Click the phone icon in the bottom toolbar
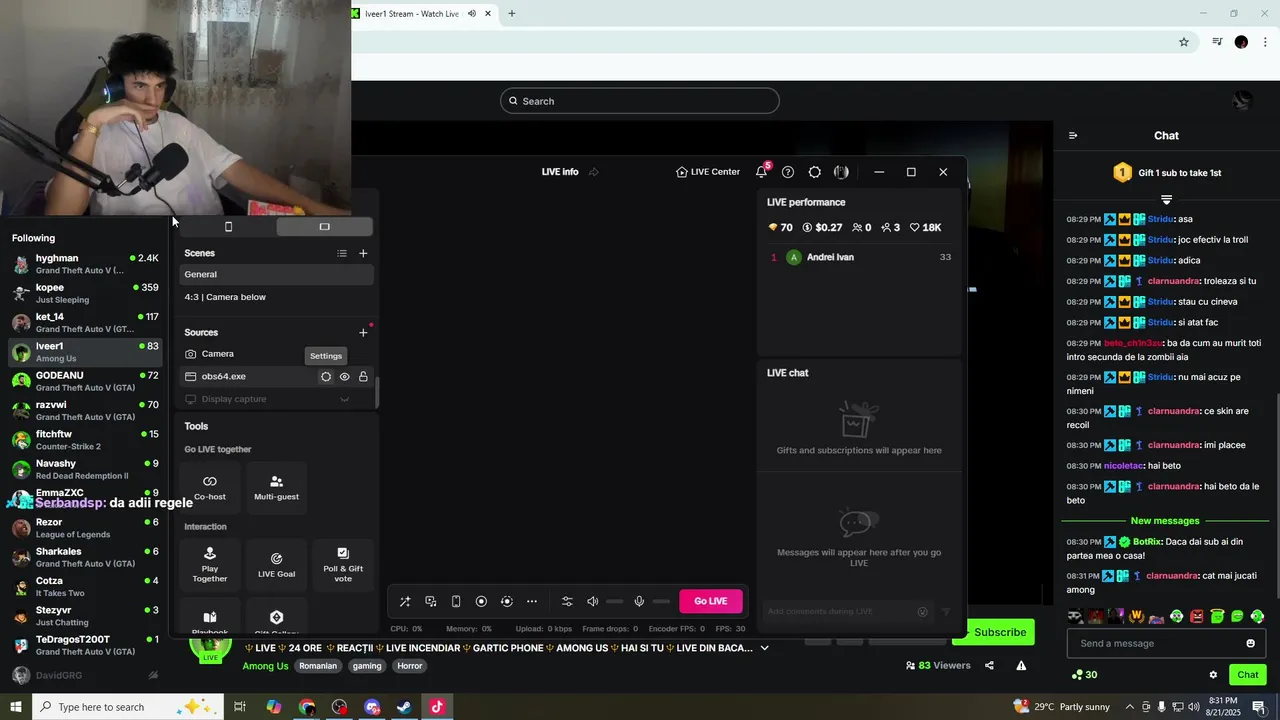 tap(456, 602)
